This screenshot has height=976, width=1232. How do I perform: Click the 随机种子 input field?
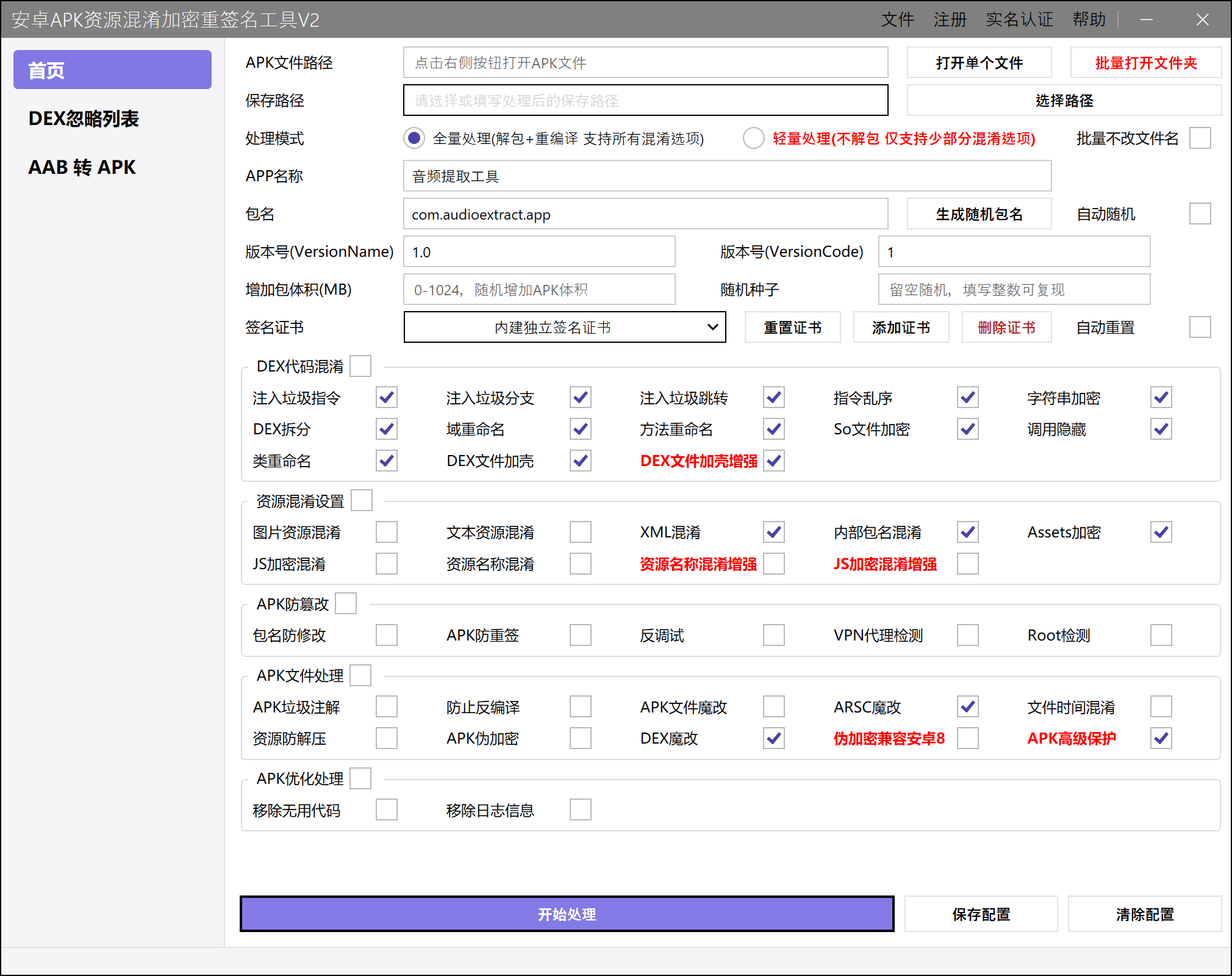1014,289
